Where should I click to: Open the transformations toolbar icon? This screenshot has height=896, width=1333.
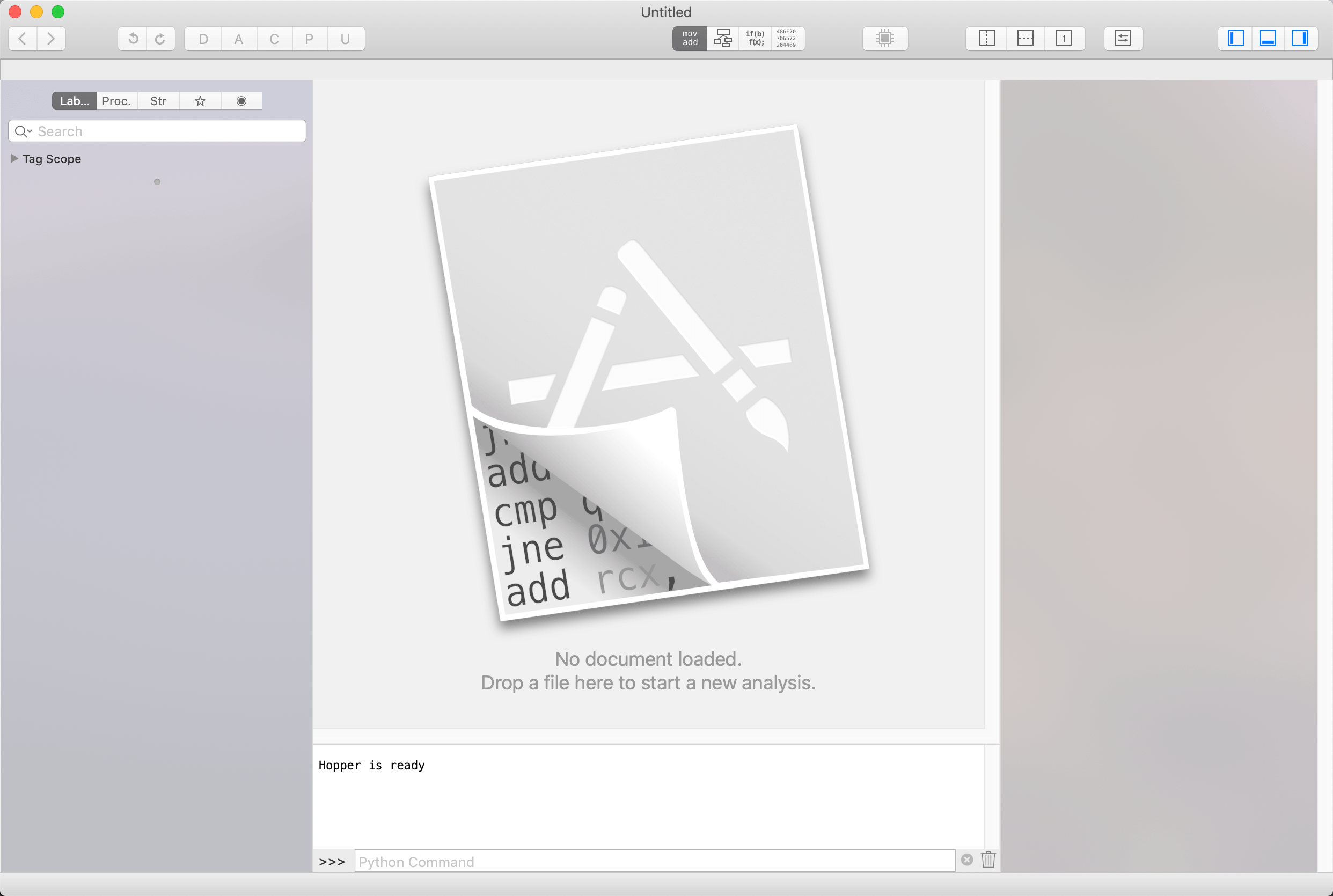tap(1123, 38)
